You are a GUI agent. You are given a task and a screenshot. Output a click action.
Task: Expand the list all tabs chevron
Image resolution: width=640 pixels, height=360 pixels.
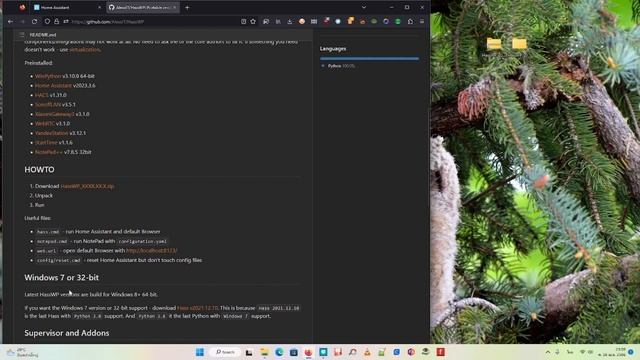364,7
